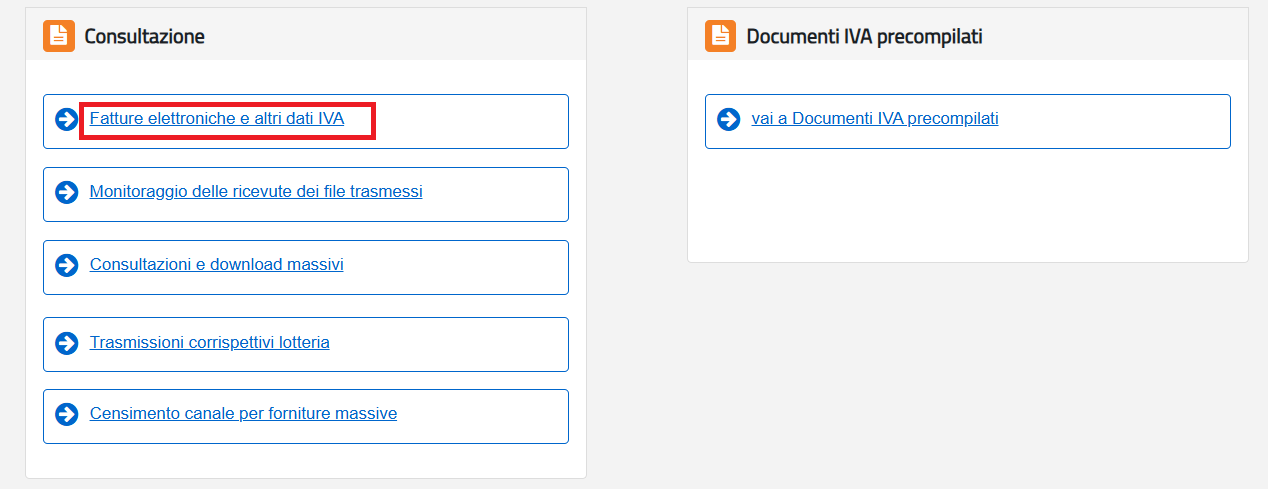Click the arrow icon beside Trasmissioni corrispettivi lotteria
The width and height of the screenshot is (1268, 489).
tap(67, 343)
